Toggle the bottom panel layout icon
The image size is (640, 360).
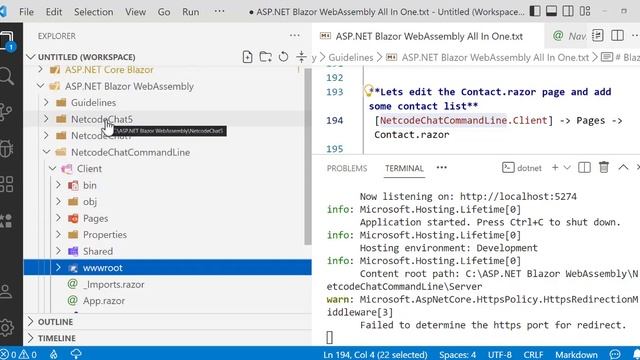tap(551, 11)
